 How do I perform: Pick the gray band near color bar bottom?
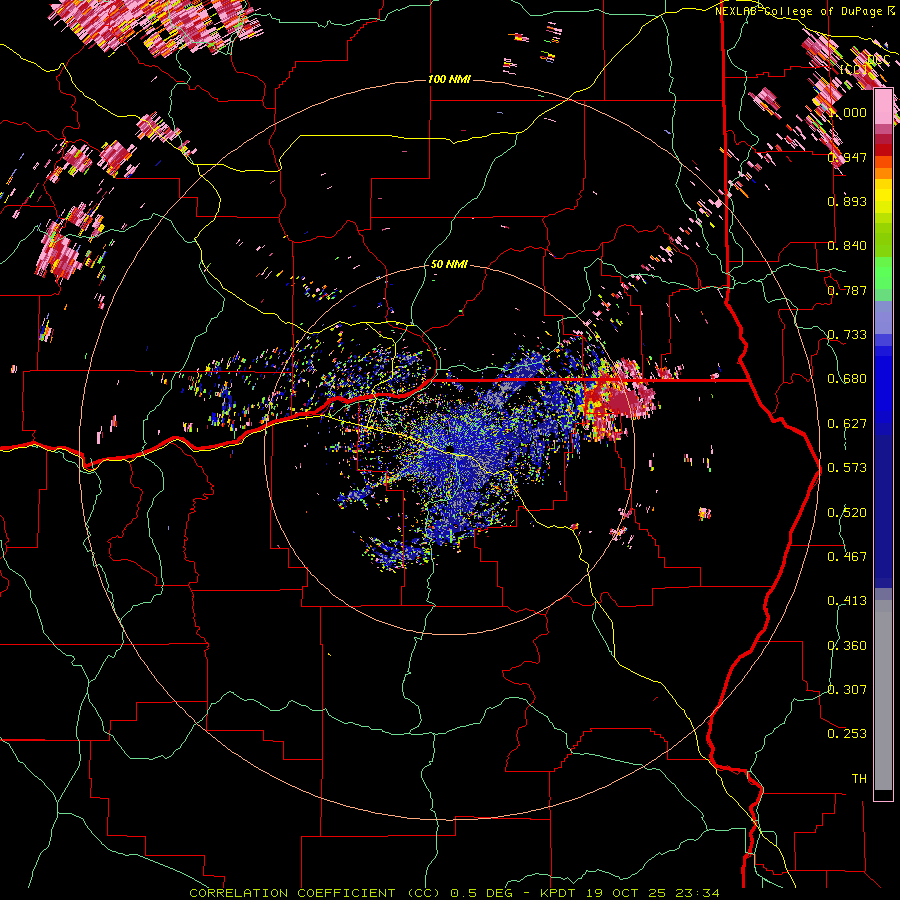click(883, 695)
